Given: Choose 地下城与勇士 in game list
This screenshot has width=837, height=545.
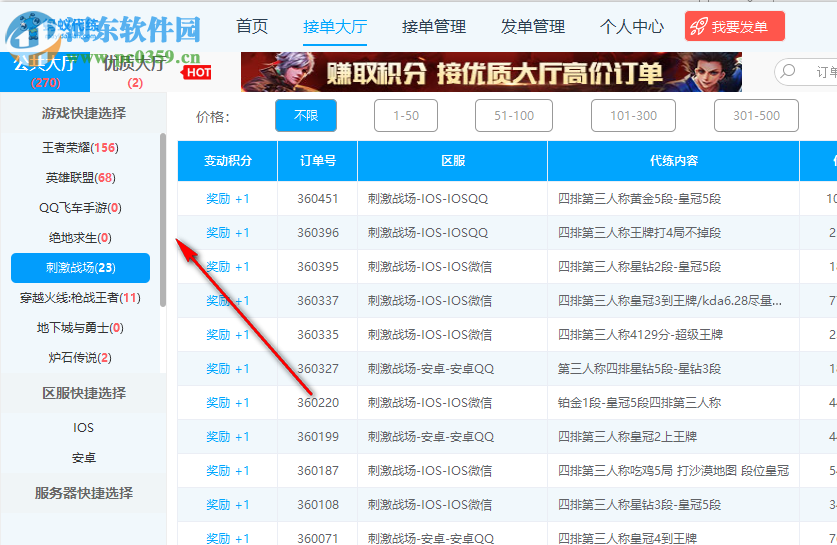Looking at the screenshot, I should click(x=80, y=328).
